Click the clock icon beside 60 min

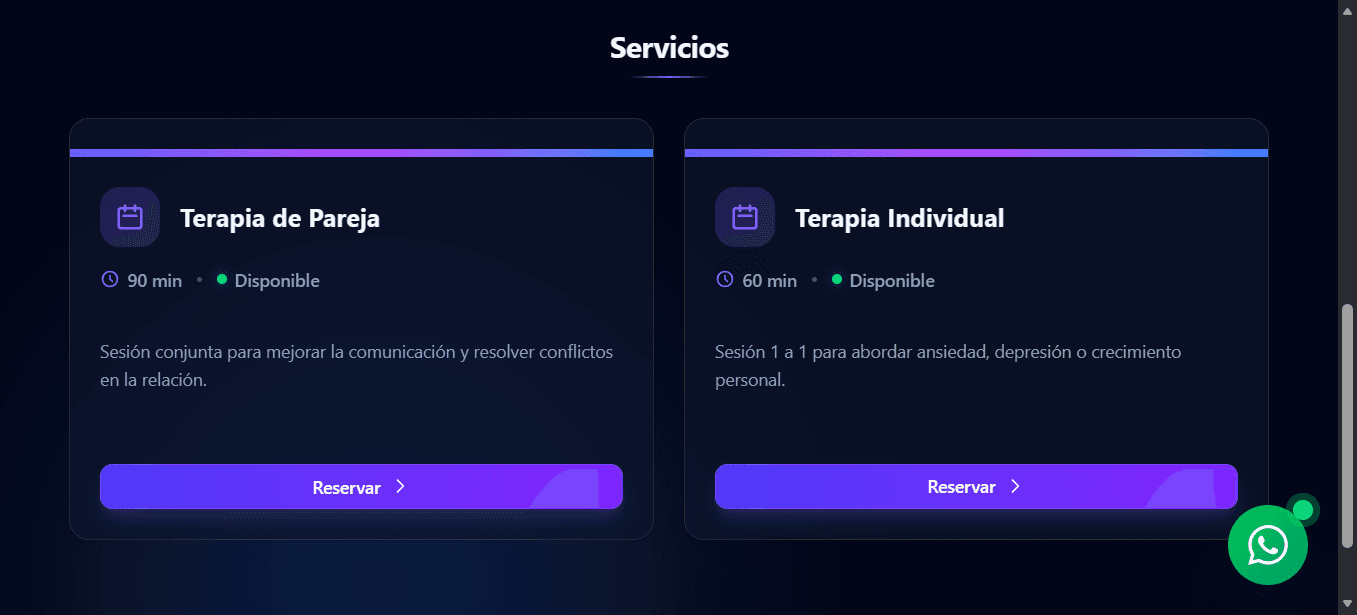pos(725,280)
